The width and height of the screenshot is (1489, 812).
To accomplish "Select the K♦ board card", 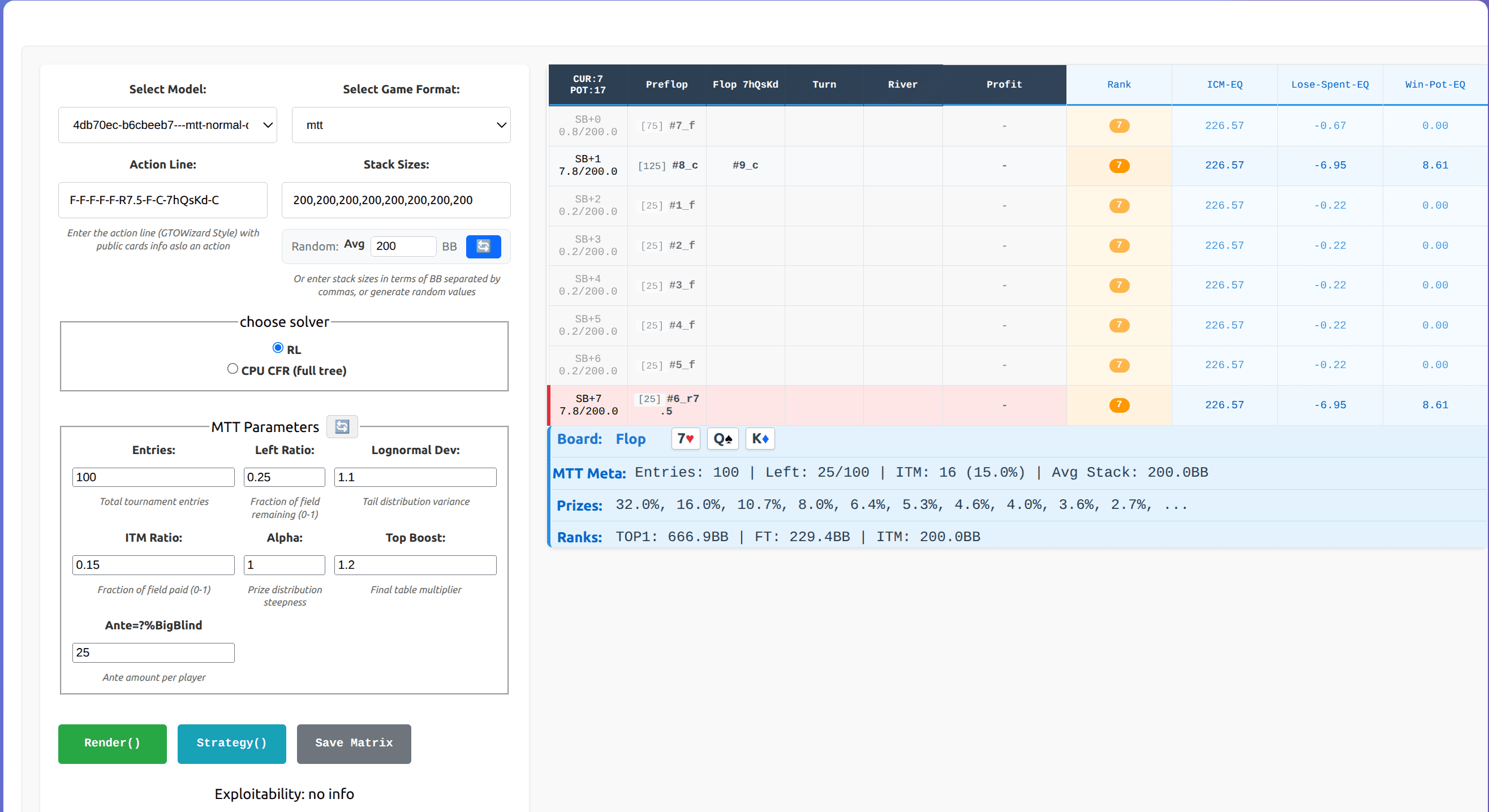I will point(760,438).
